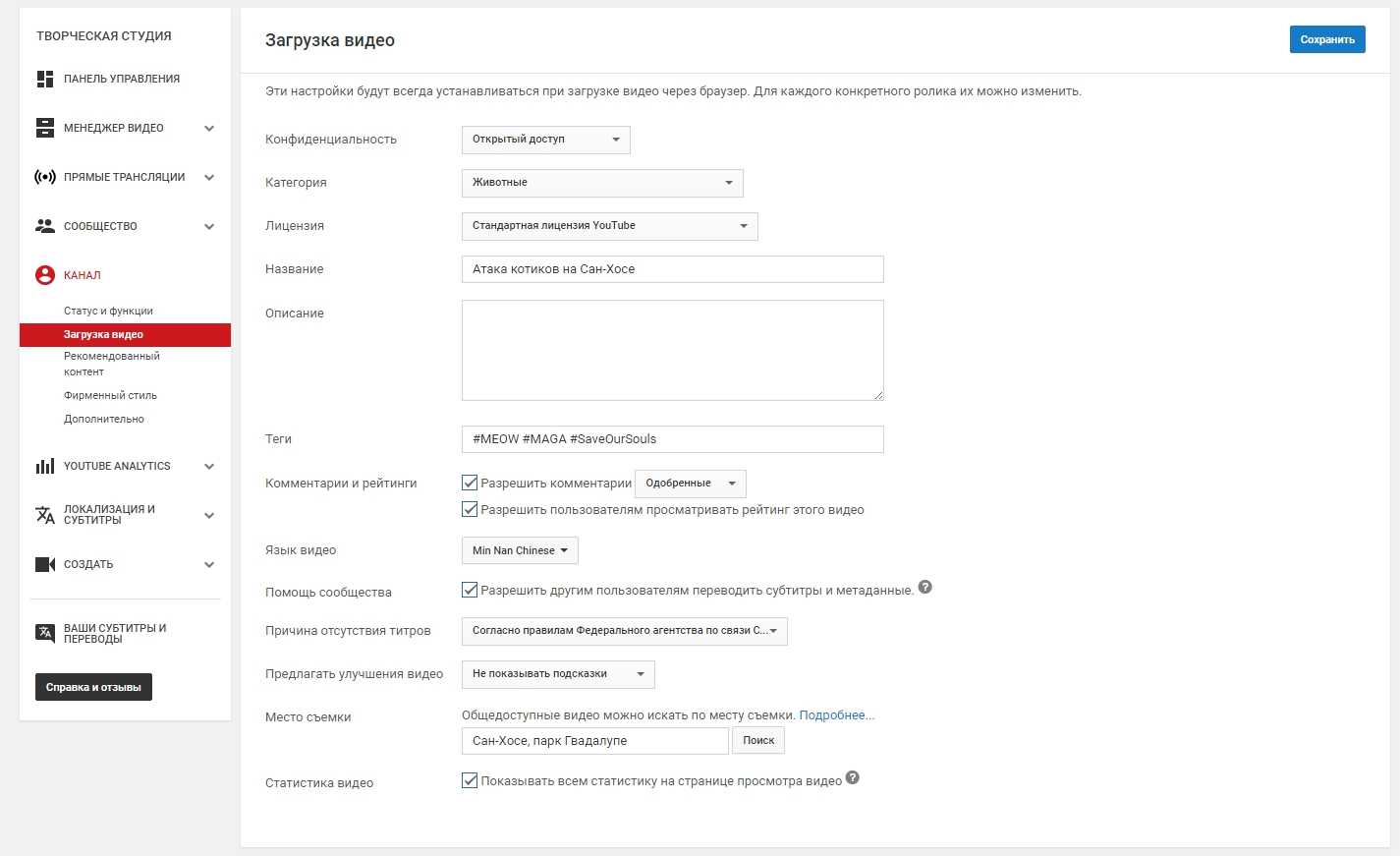Click the Поиск location search button

pyautogui.click(x=757, y=740)
